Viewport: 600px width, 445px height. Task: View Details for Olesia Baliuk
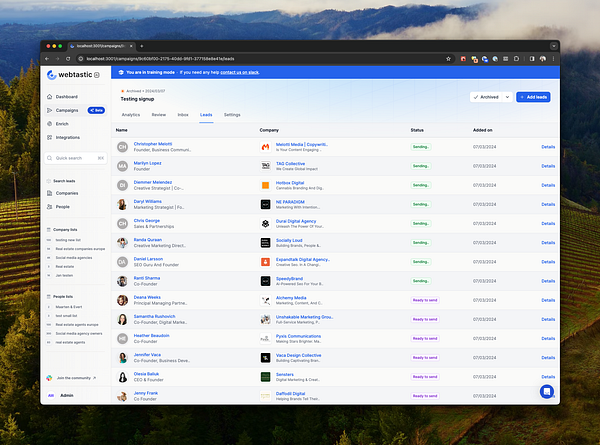[x=548, y=377]
